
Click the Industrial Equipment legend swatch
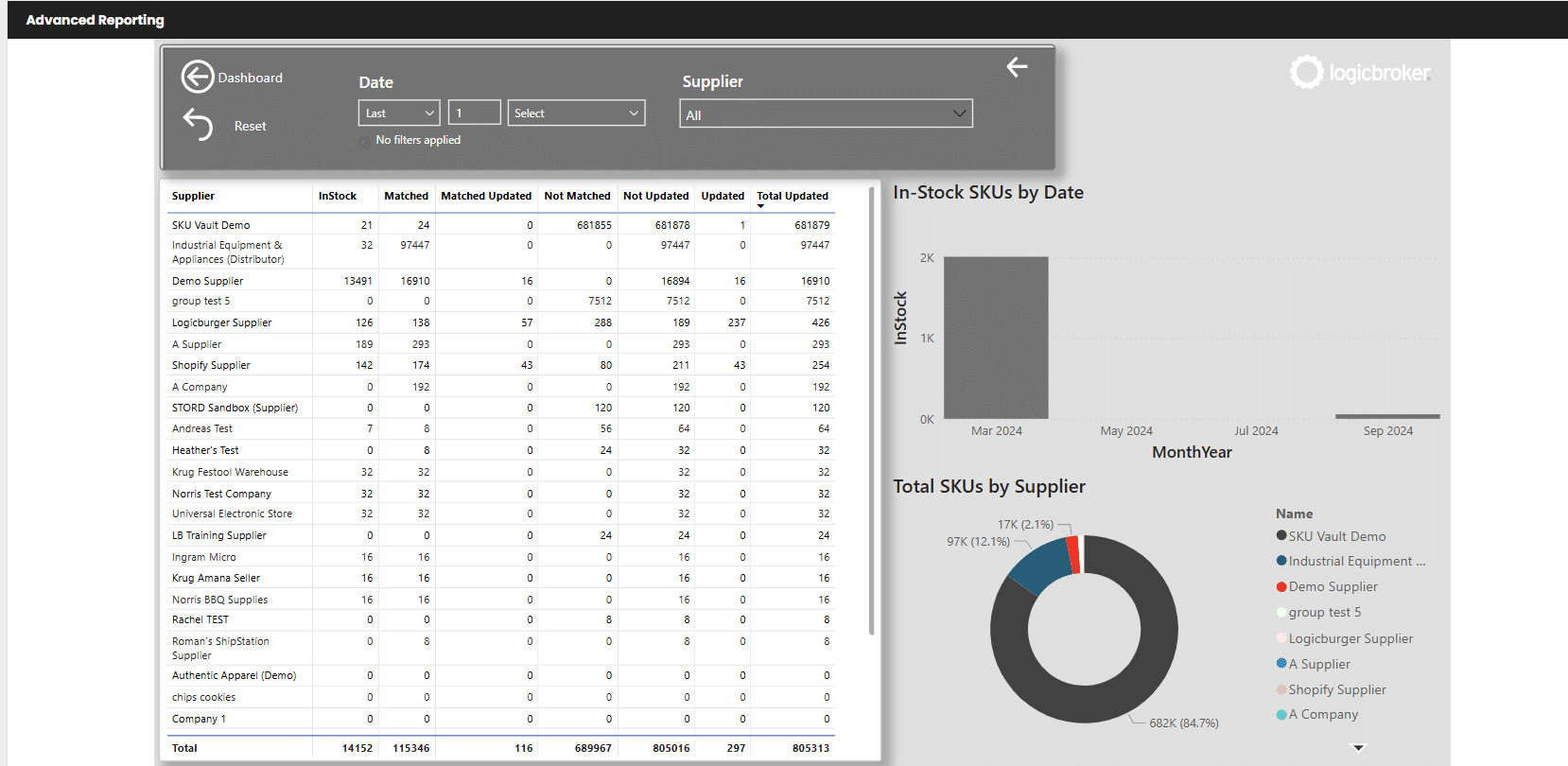[1281, 561]
